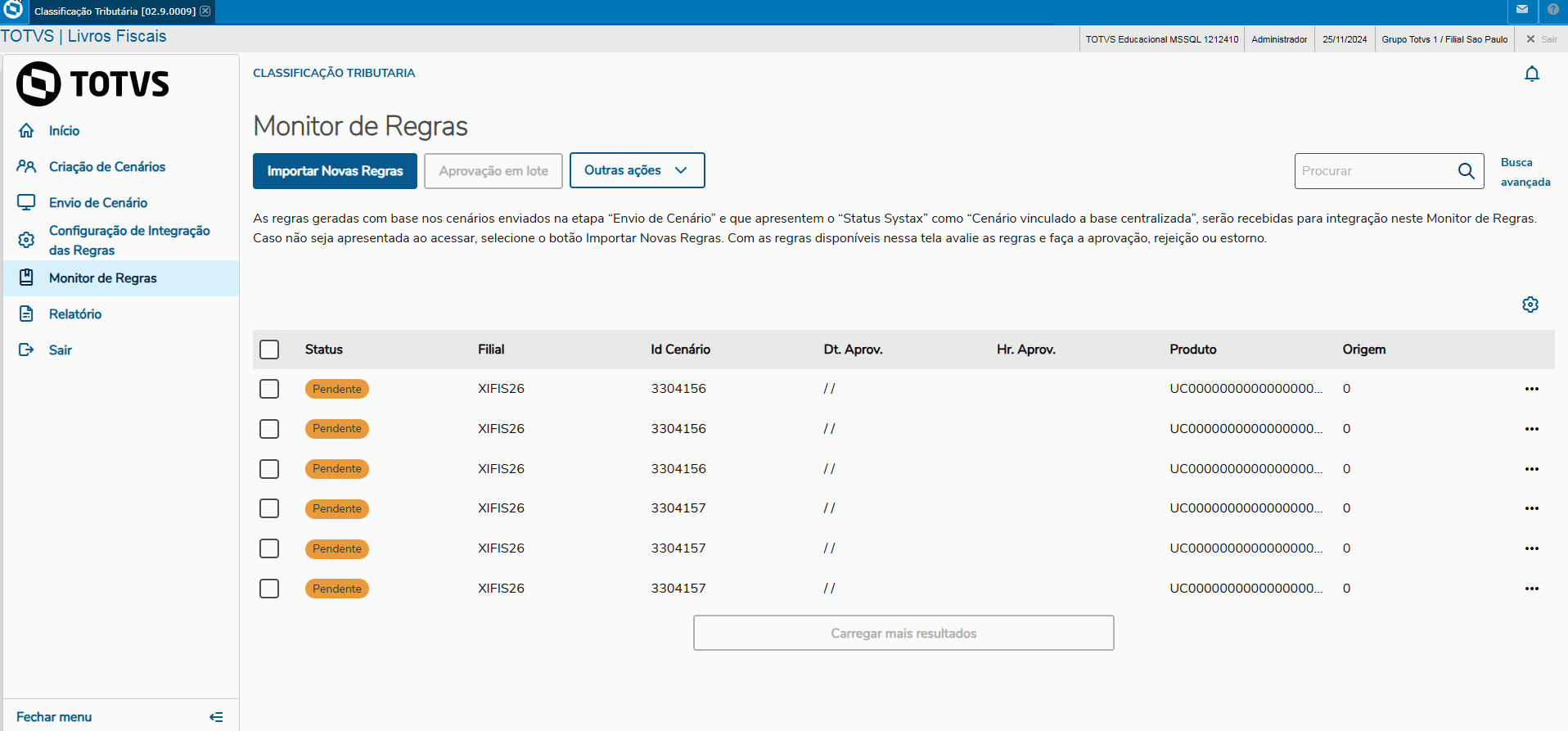Open actions menu for first 3304156 row

pos(1532,389)
